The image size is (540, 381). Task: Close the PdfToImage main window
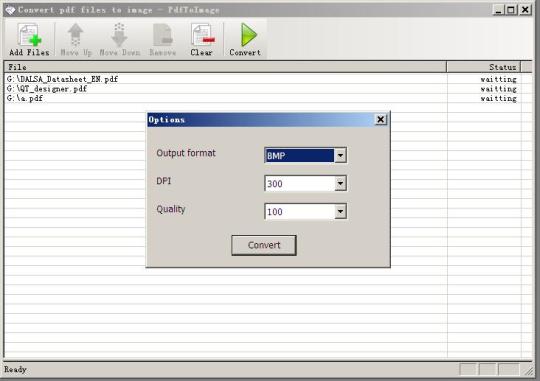[x=525, y=10]
